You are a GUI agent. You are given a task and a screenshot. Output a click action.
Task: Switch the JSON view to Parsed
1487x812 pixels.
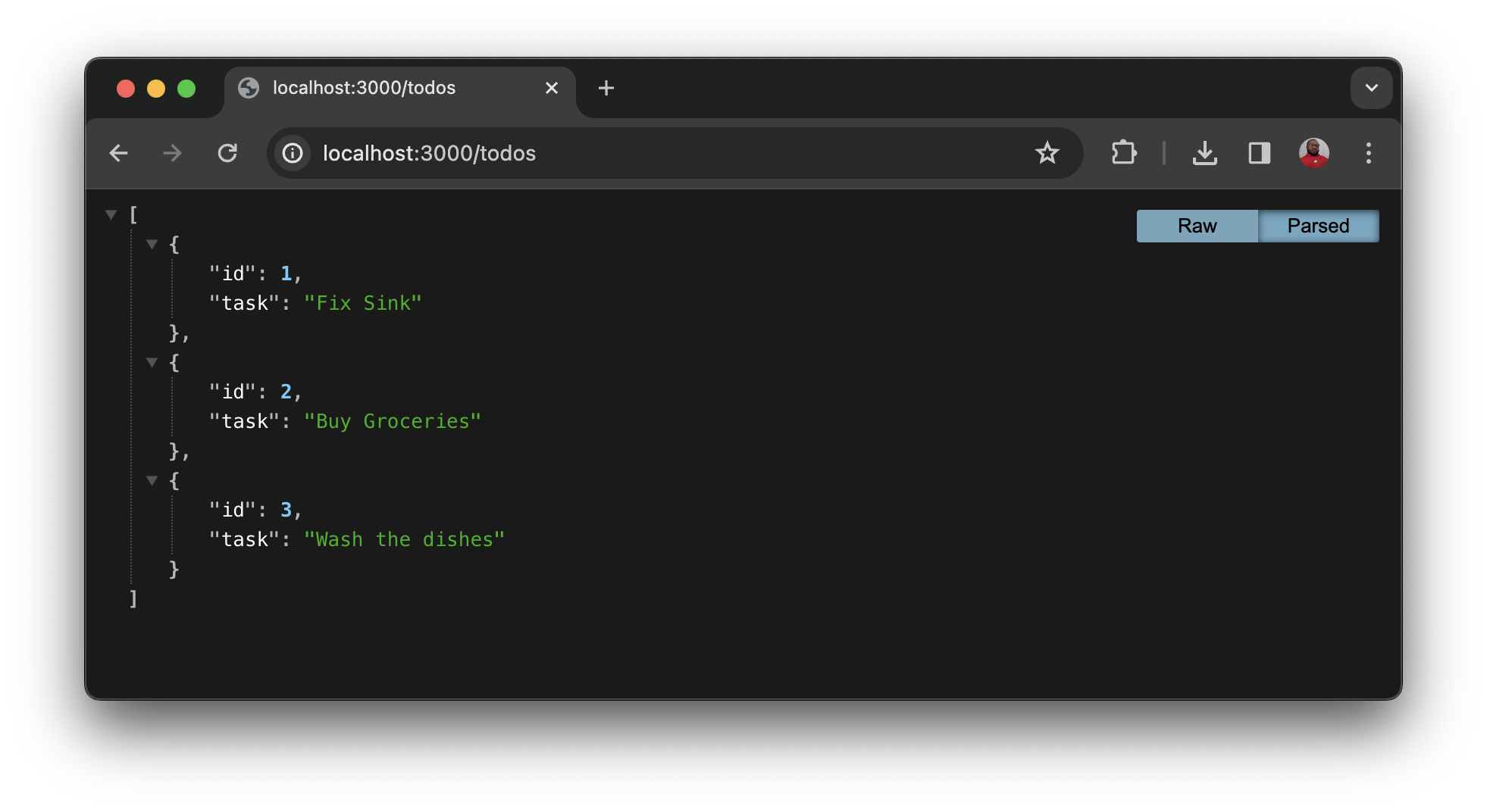pyautogui.click(x=1319, y=225)
